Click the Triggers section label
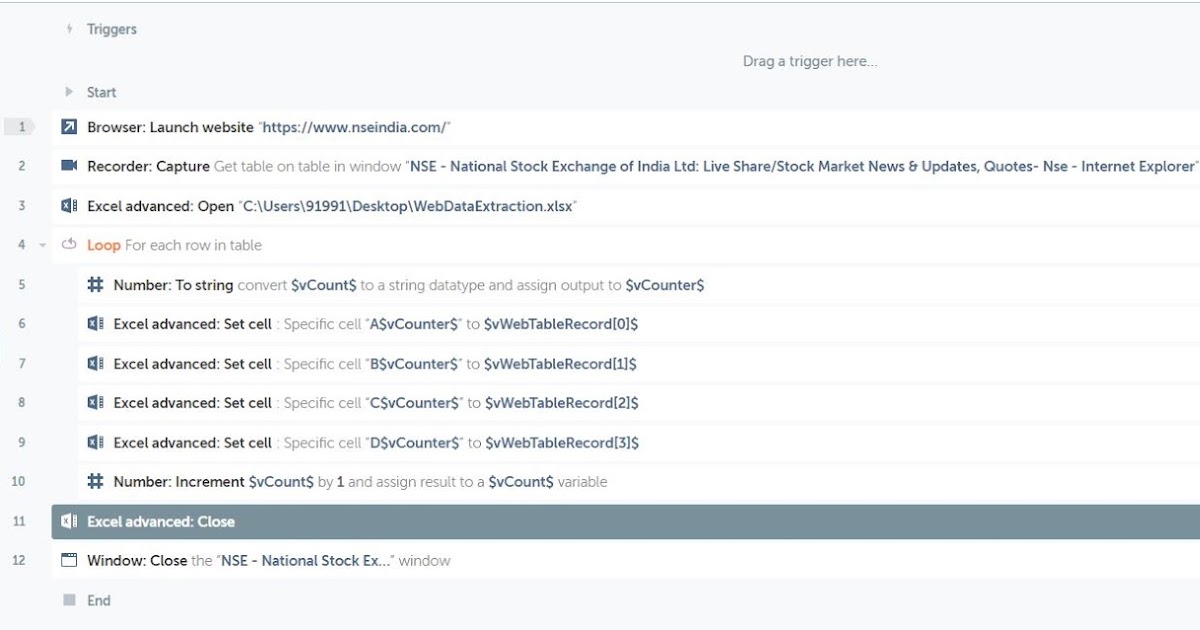1200x630 pixels. [112, 29]
